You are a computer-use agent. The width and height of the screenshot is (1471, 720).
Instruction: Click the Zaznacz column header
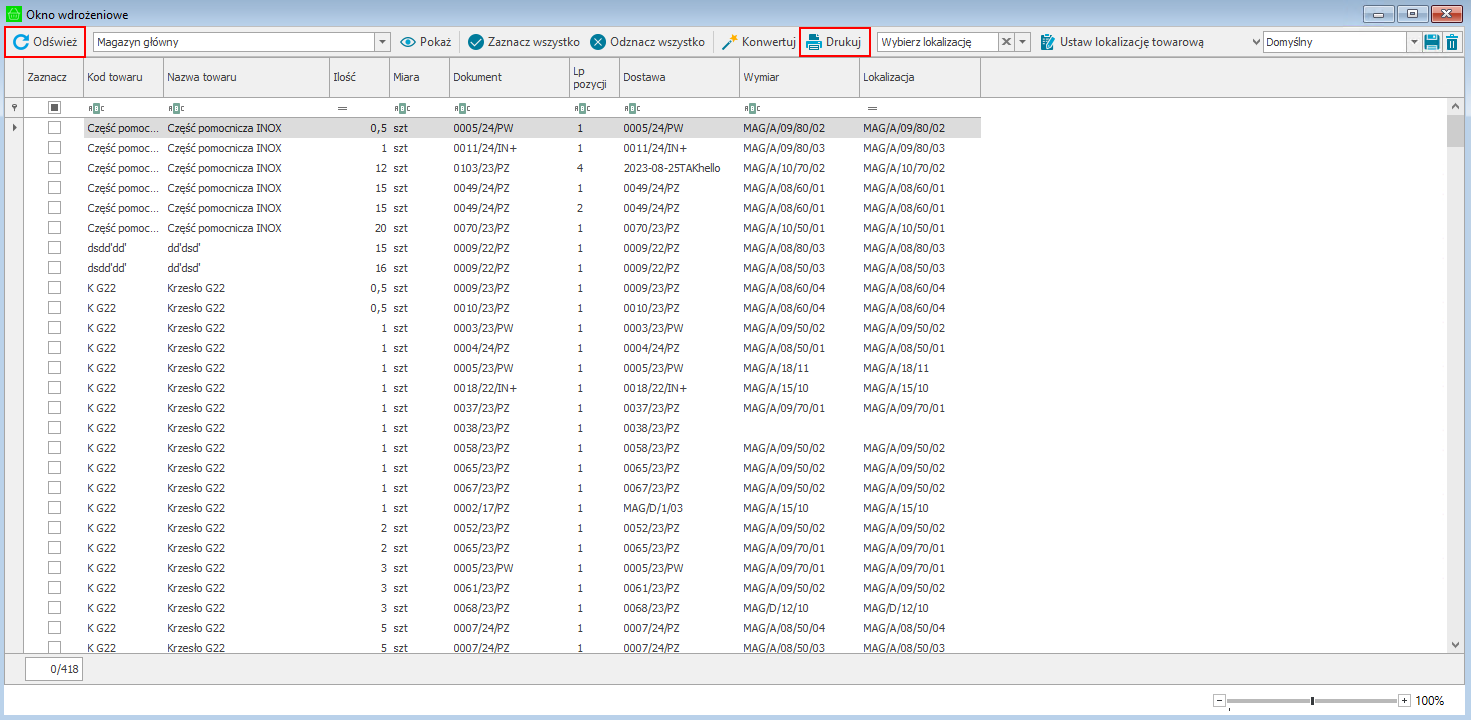[54, 77]
